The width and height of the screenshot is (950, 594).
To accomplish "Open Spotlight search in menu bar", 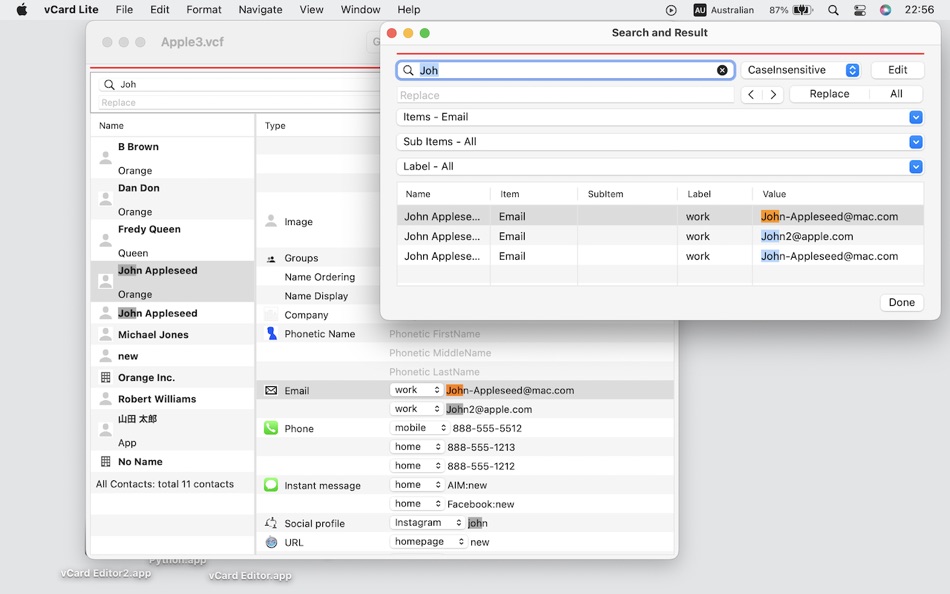I will pyautogui.click(x=834, y=10).
